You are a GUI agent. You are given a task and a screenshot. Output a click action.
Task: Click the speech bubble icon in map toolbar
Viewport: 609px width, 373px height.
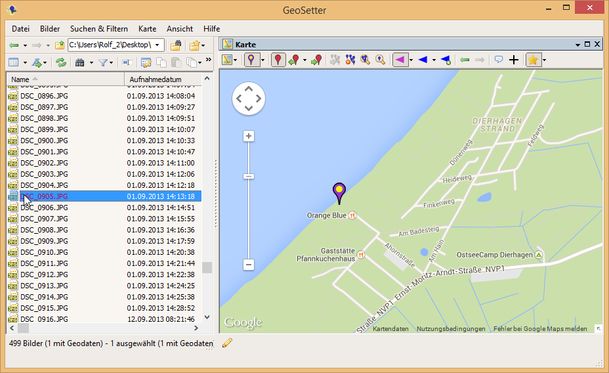(498, 59)
